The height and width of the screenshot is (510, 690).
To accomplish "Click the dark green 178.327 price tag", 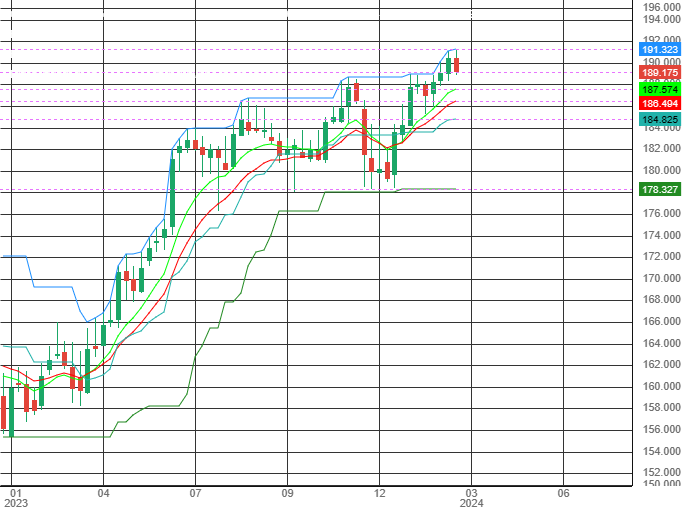I will pos(660,190).
